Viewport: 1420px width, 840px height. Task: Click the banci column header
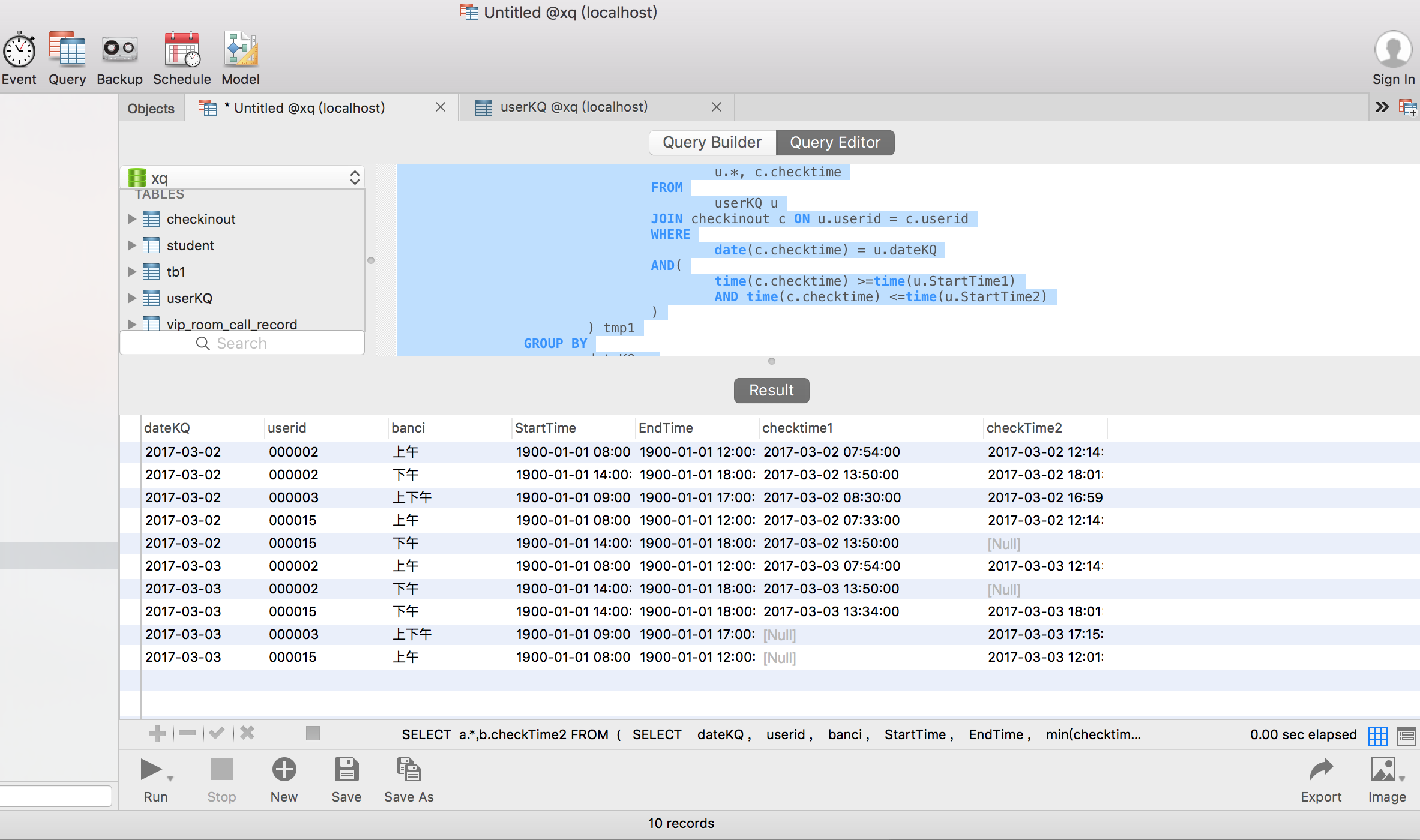[450, 428]
